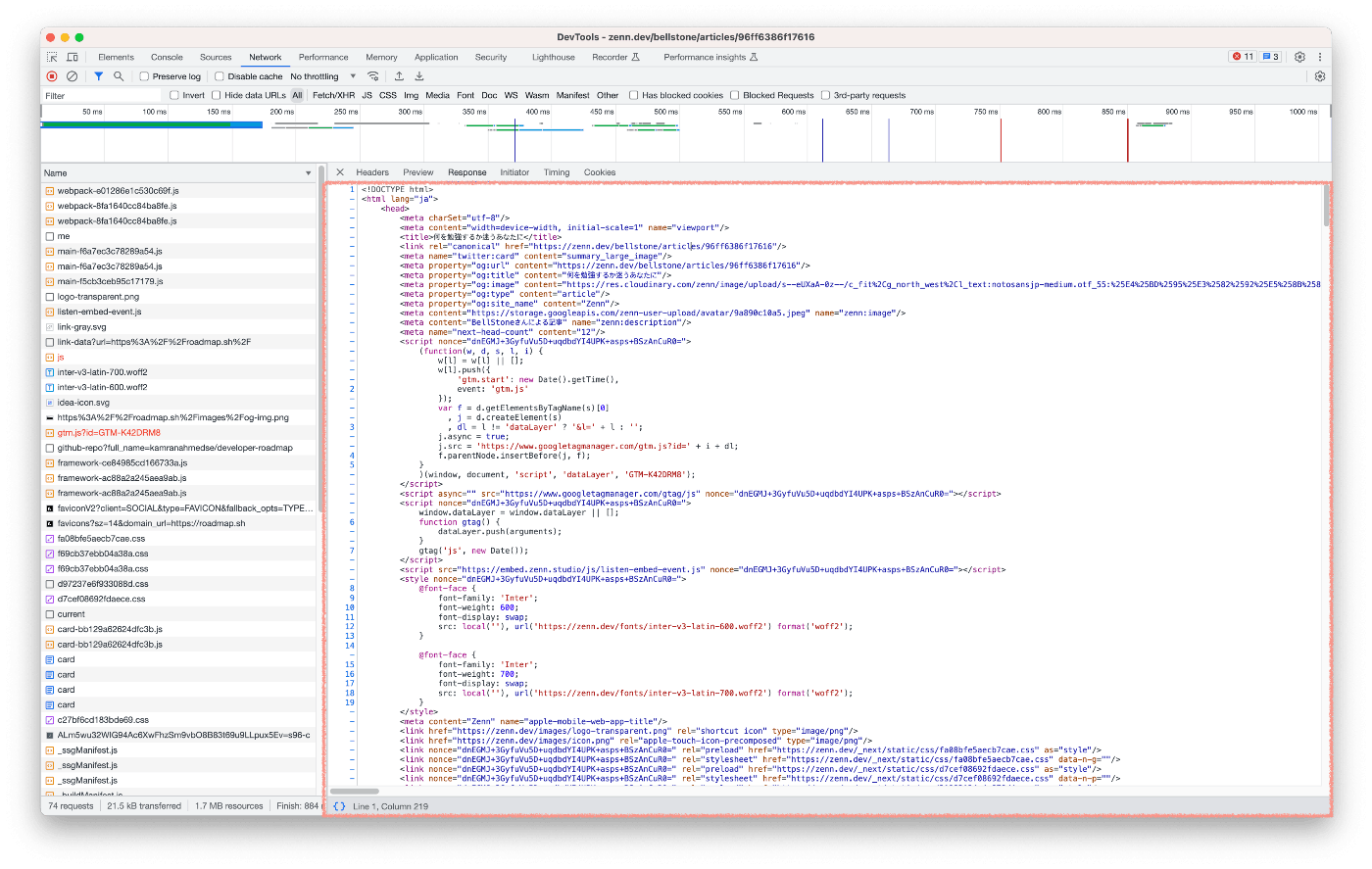Select request named current

click(x=179, y=614)
